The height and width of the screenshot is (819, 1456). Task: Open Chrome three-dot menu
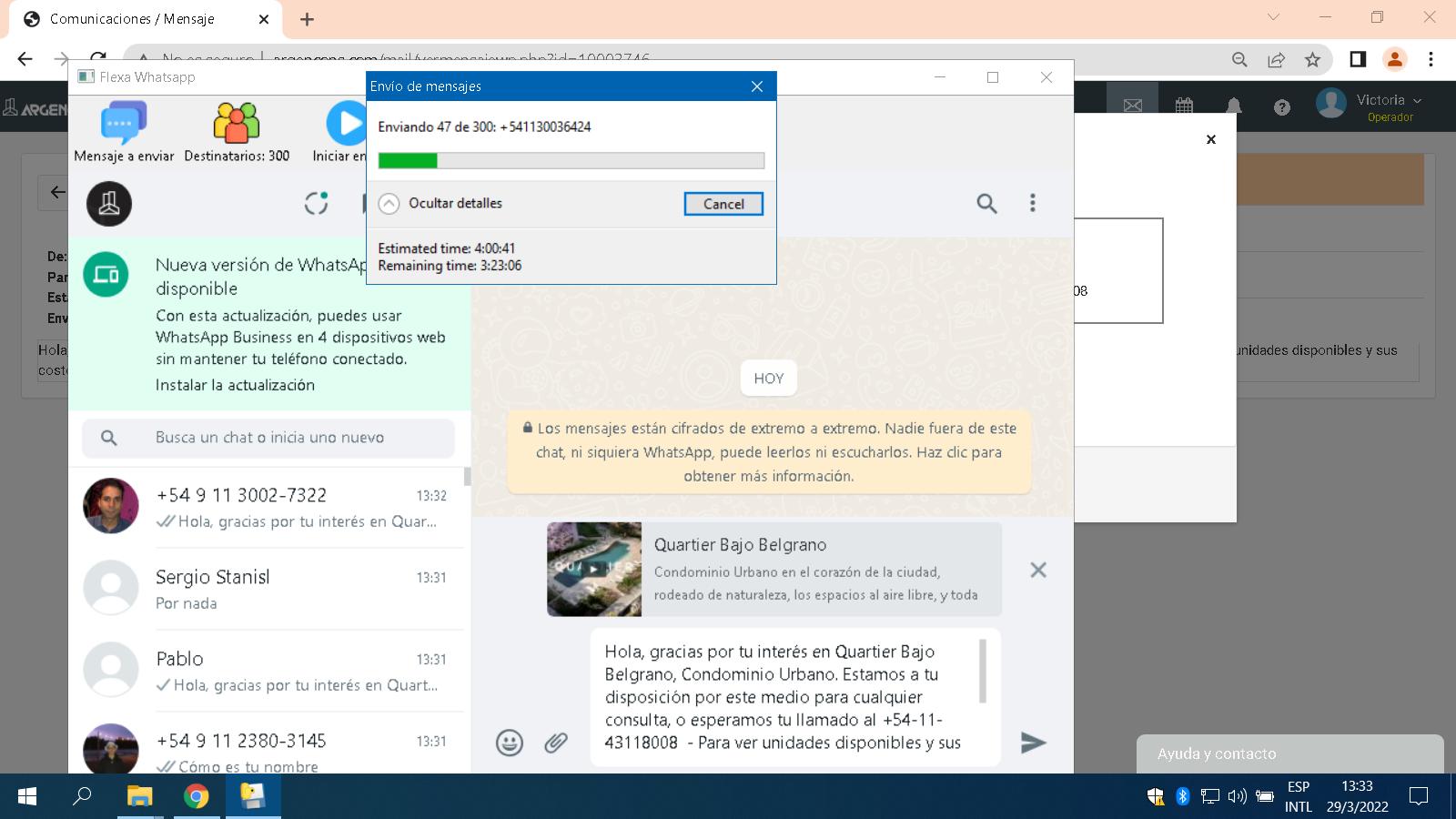click(x=1431, y=59)
